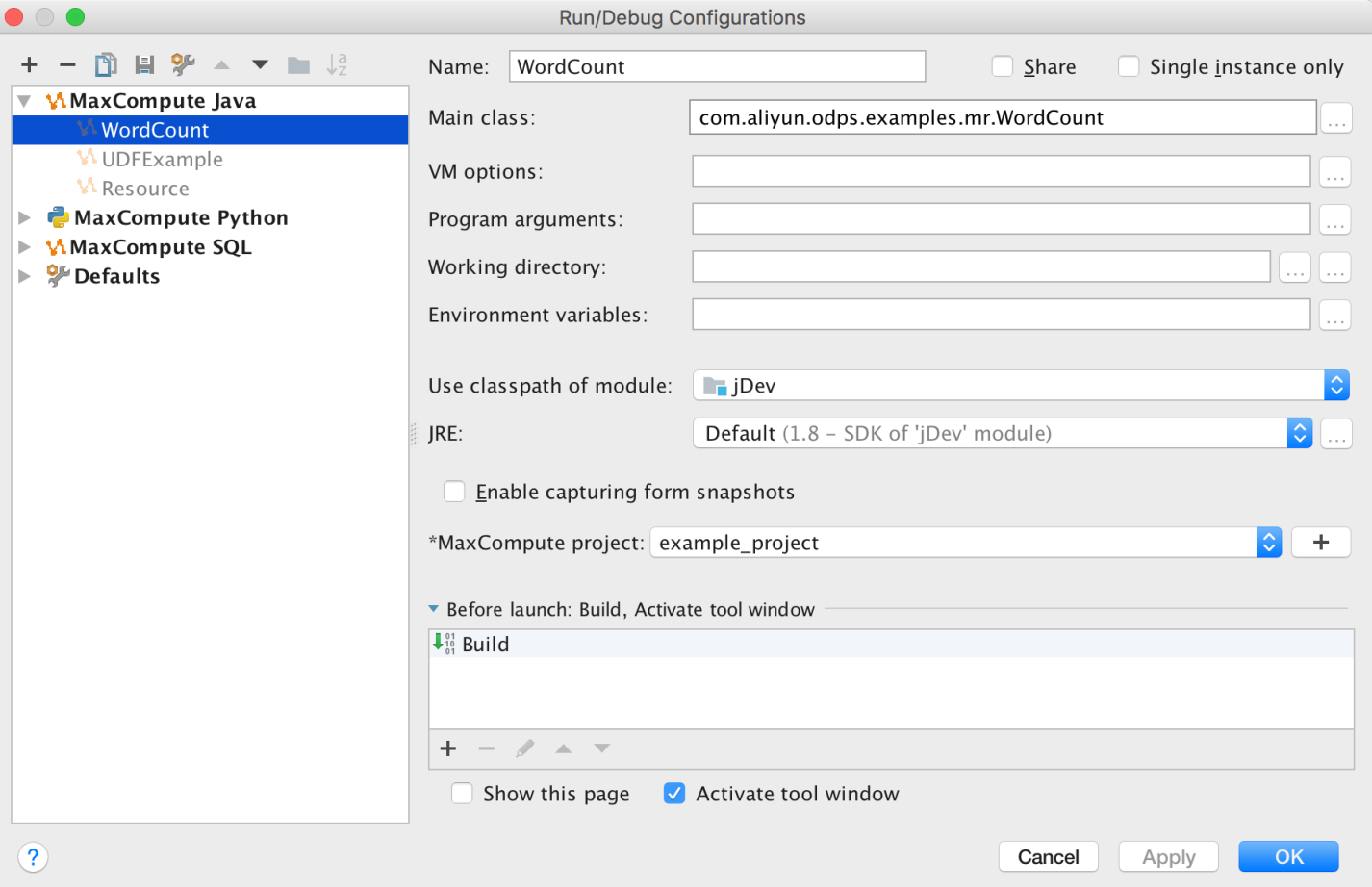The image size is (1372, 887).
Task: Open the edit defaults wrench icon
Action: [183, 64]
